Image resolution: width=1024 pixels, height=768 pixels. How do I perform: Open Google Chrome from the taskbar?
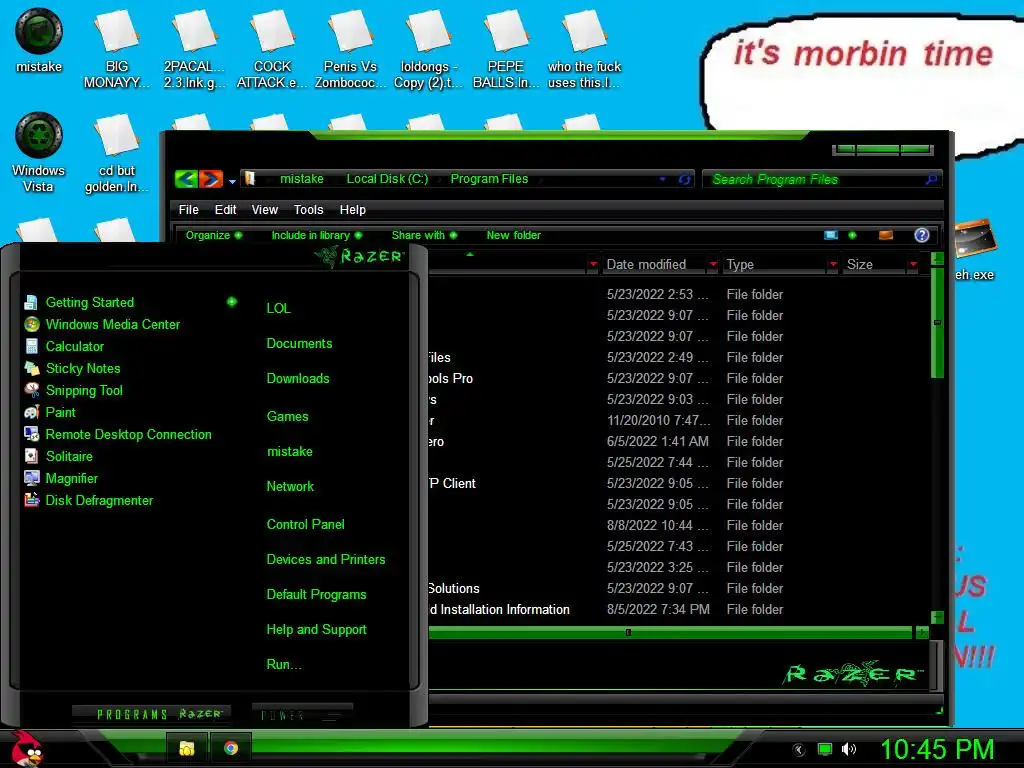click(231, 748)
